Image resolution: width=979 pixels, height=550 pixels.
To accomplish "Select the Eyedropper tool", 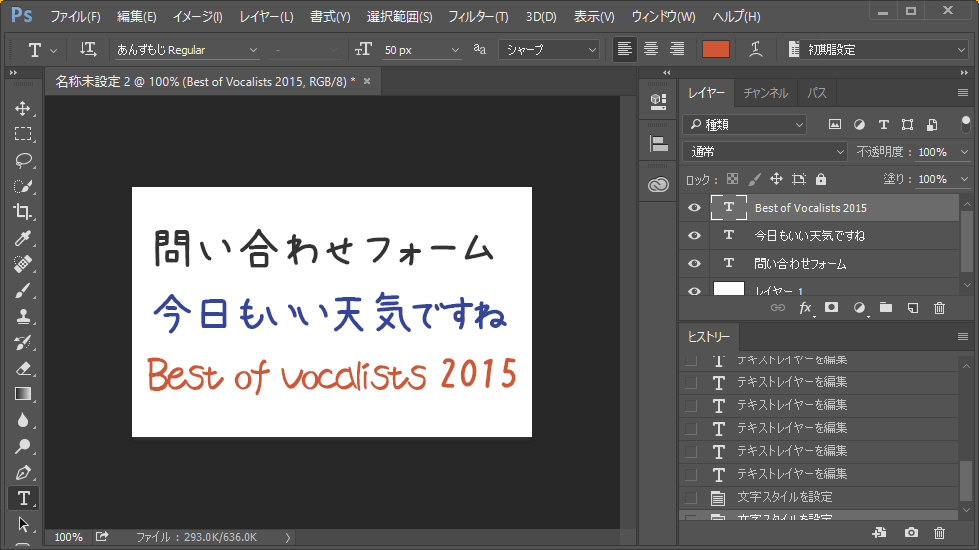I will click(x=23, y=238).
